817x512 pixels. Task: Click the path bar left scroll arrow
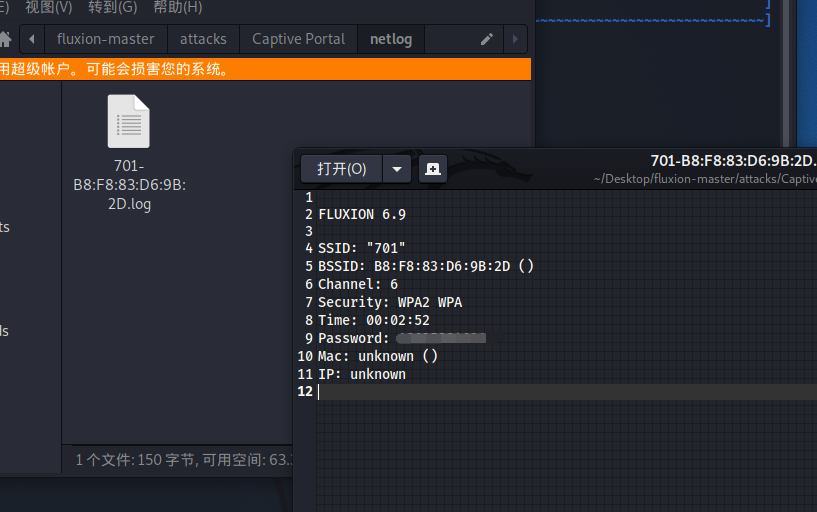(x=32, y=39)
